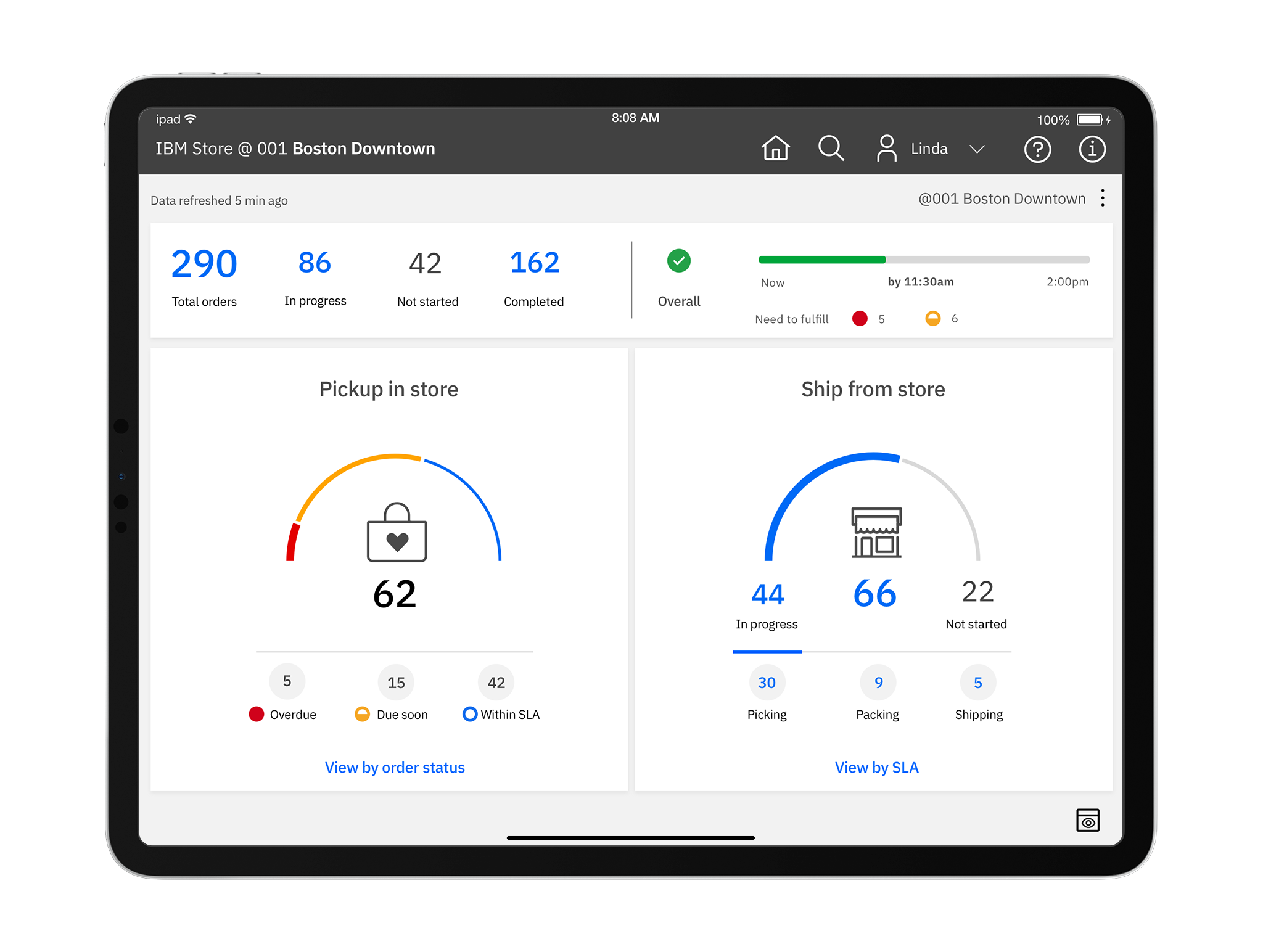
Task: Open the three-dot menu beside @001 Boston Downtown
Action: pos(1103,198)
